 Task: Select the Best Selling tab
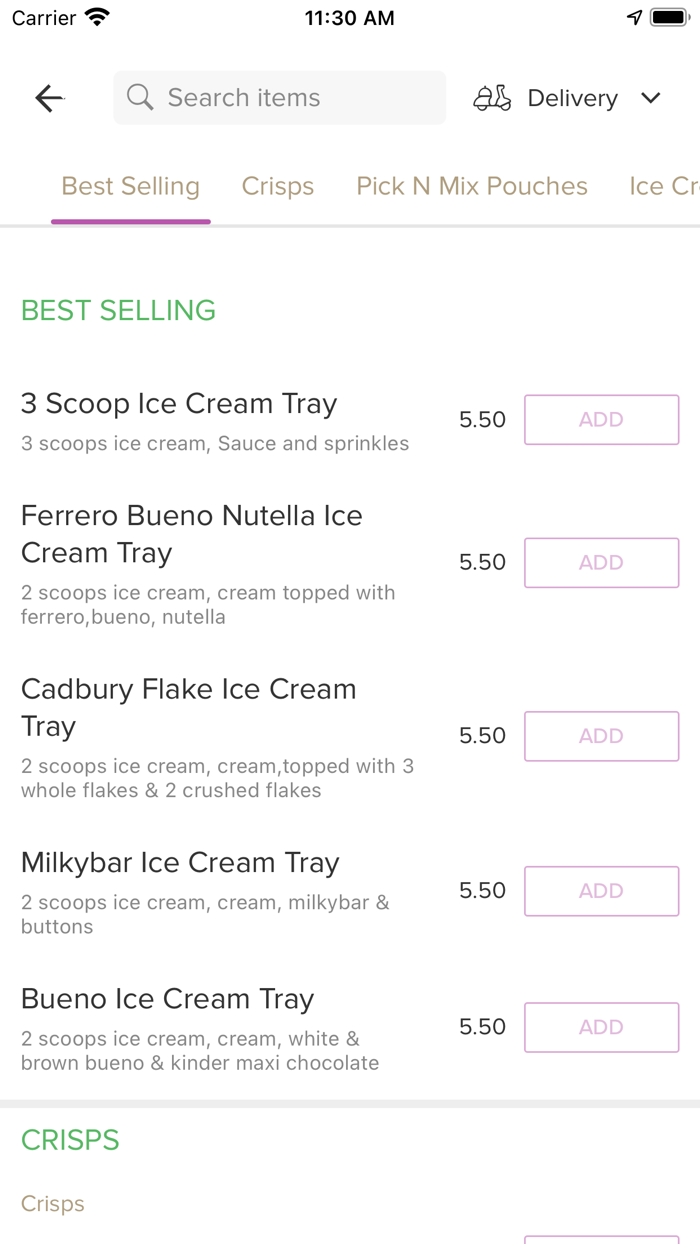tap(131, 187)
